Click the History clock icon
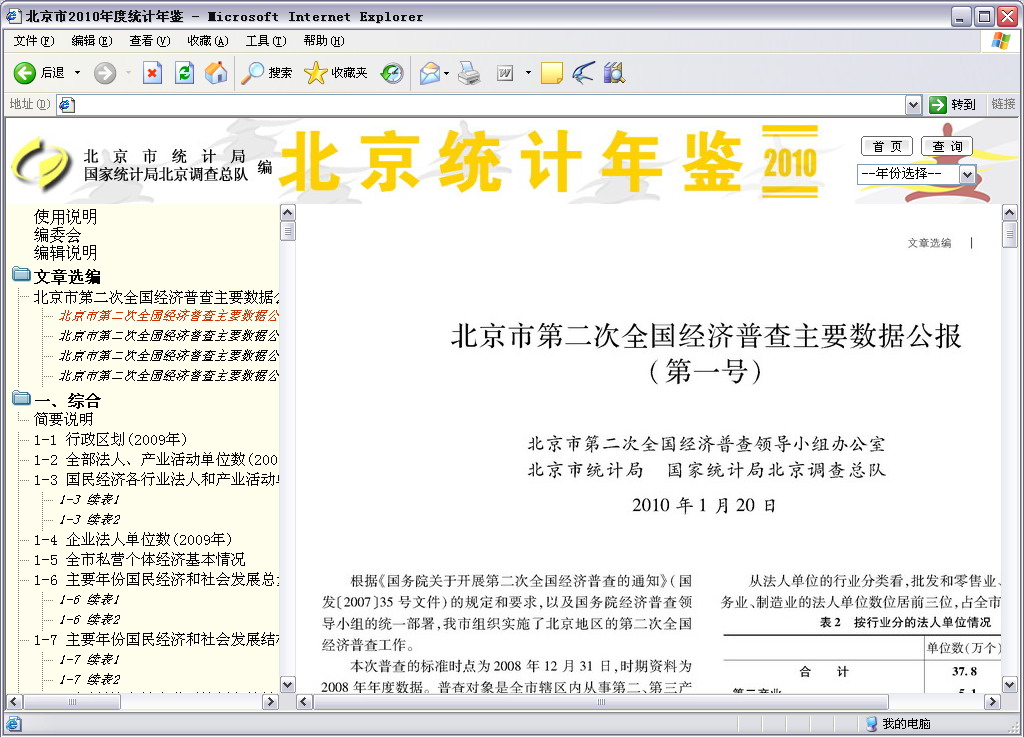The image size is (1024, 737). (391, 73)
